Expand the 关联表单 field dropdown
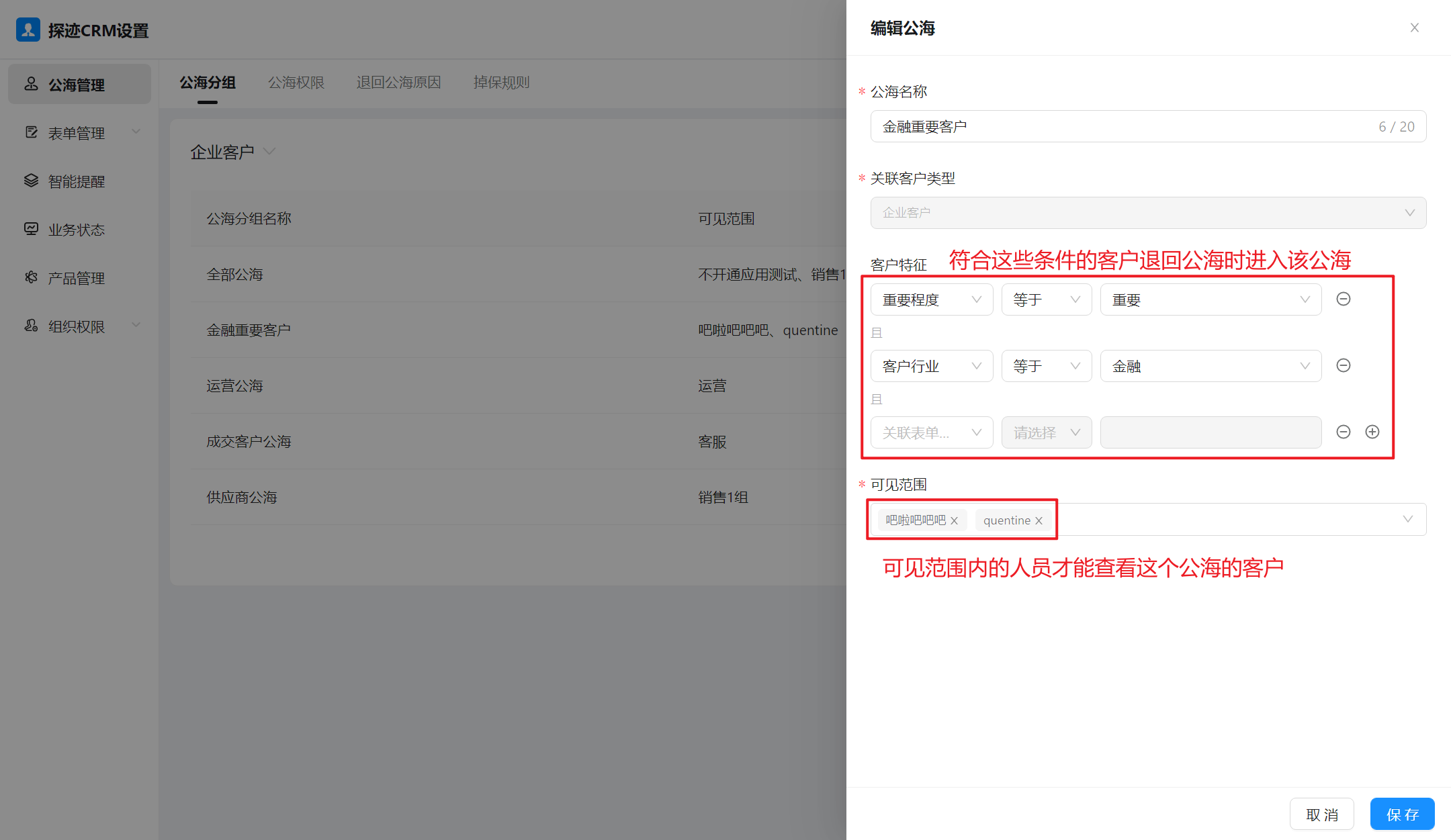1451x840 pixels. pyautogui.click(x=931, y=432)
